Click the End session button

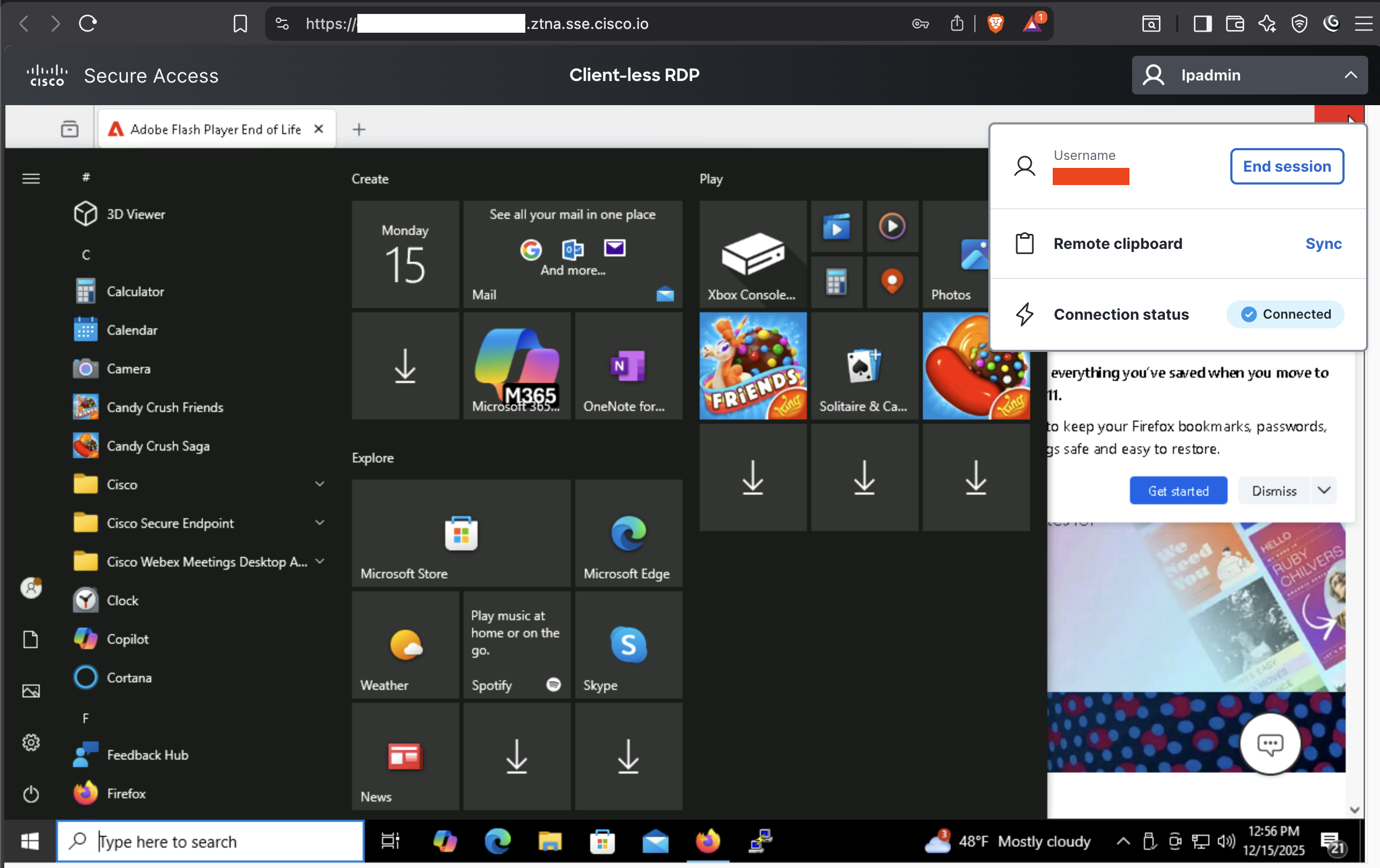(1287, 166)
